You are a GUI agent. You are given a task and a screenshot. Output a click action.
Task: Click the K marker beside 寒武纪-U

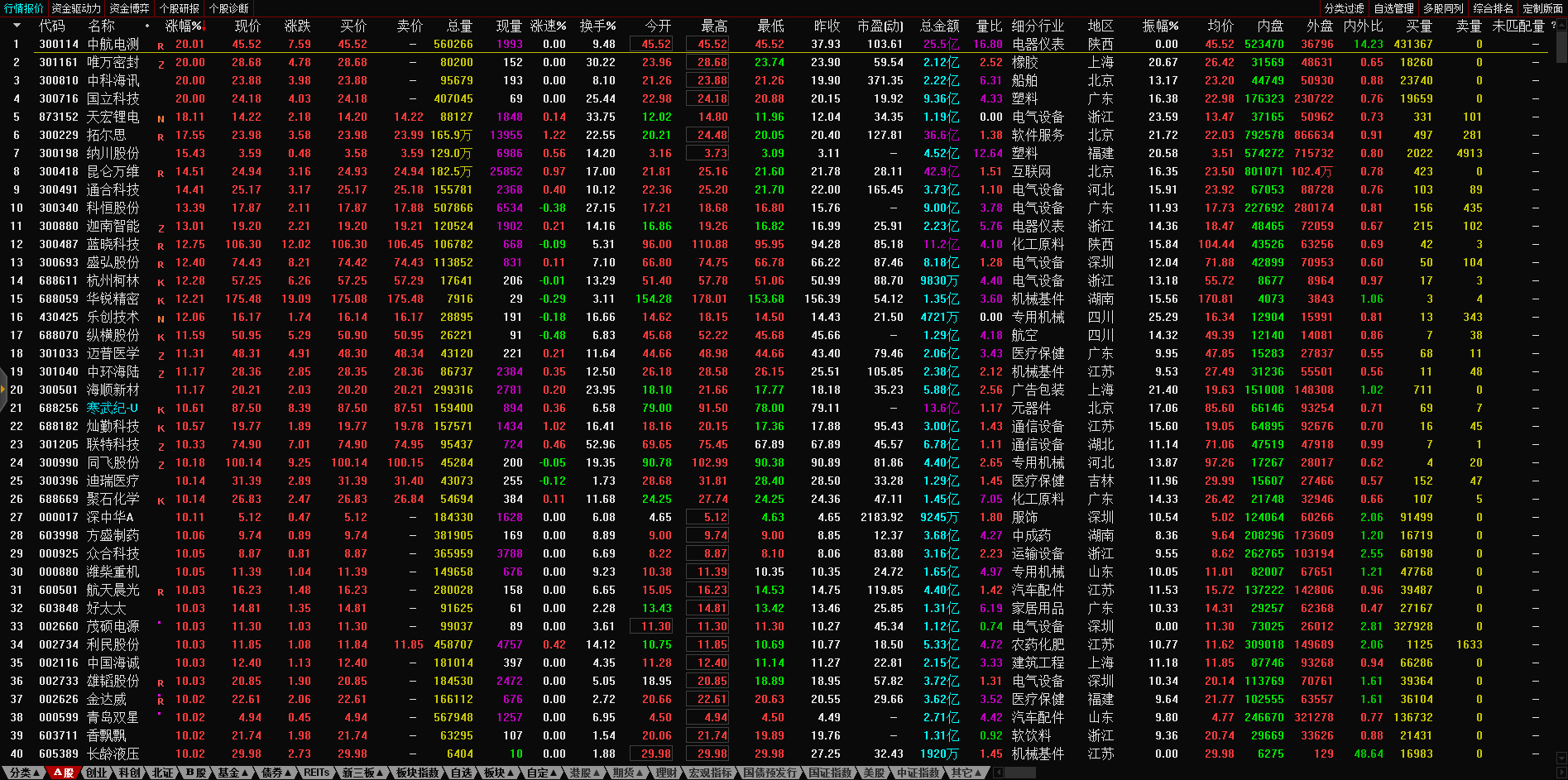[161, 409]
